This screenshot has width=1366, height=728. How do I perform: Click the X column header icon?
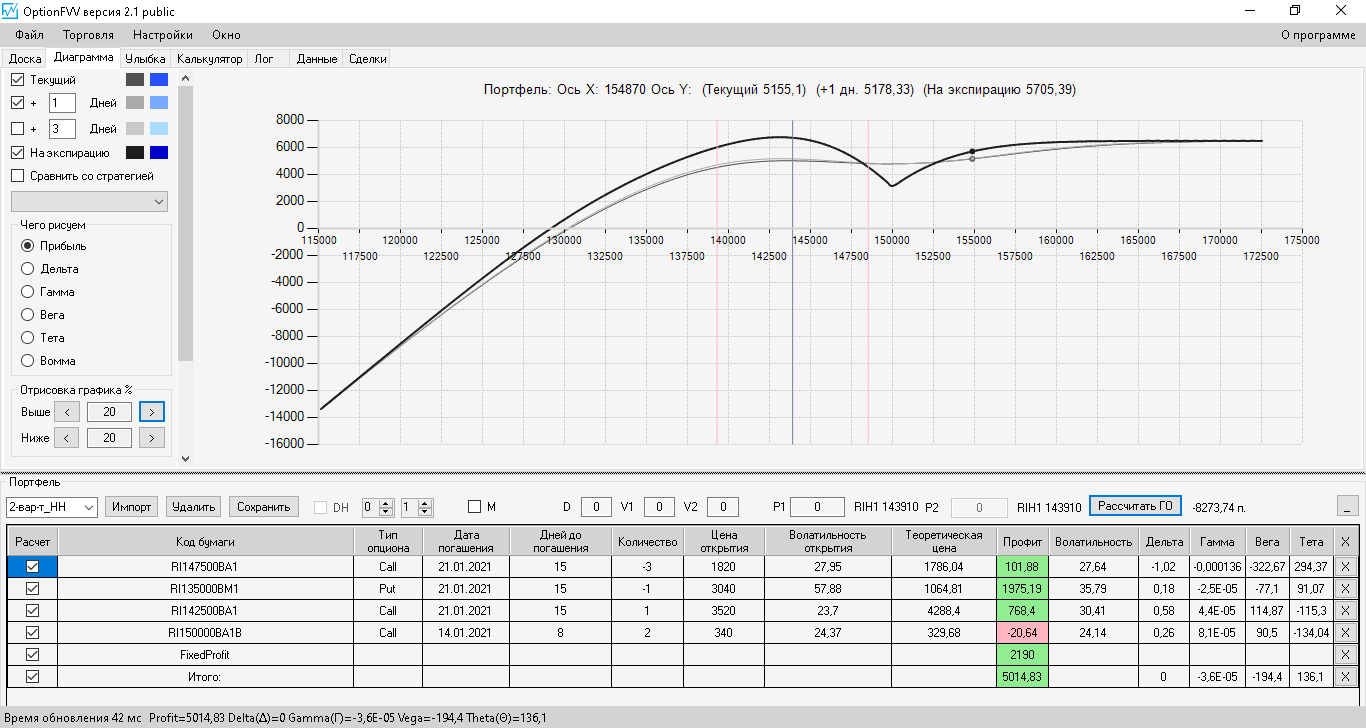[1345, 541]
